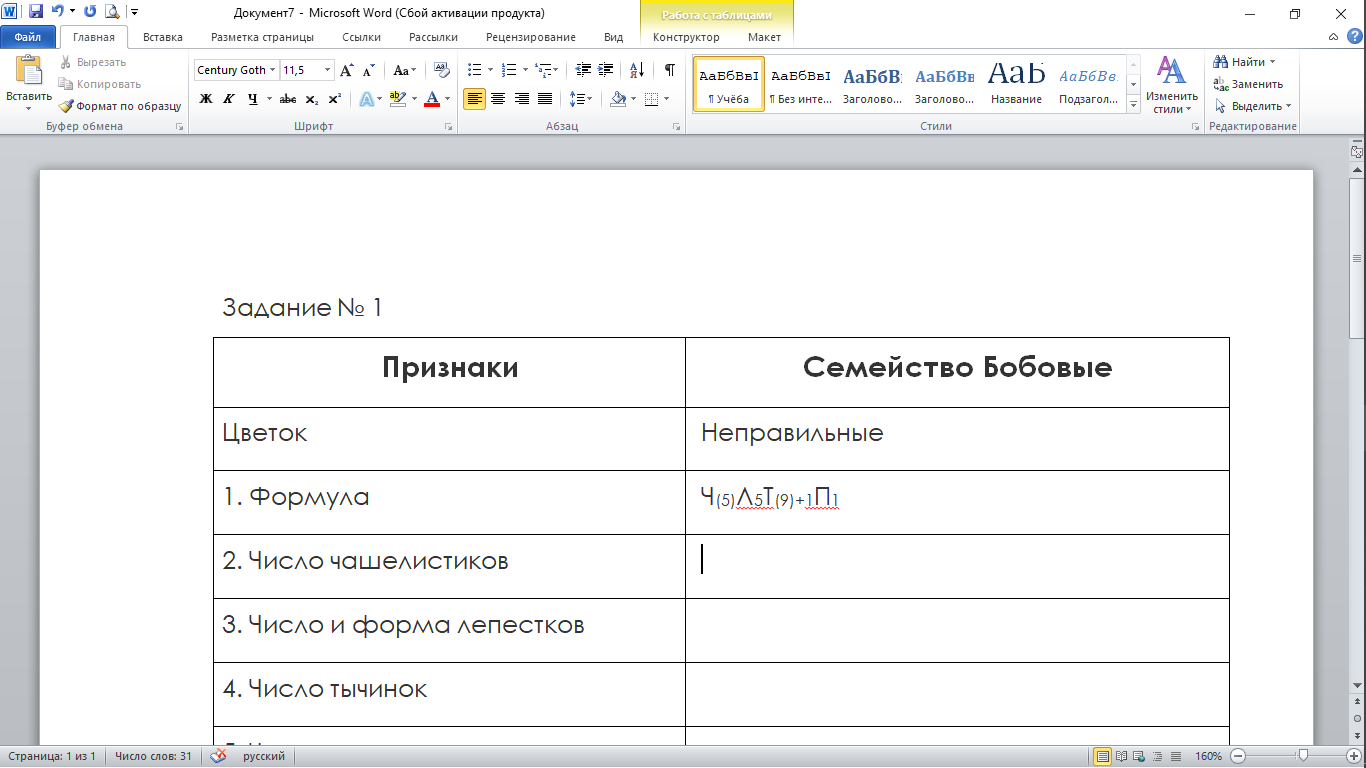This screenshot has height=768, width=1366.
Task: Toggle Outline view in the status bar
Action: (1157, 757)
